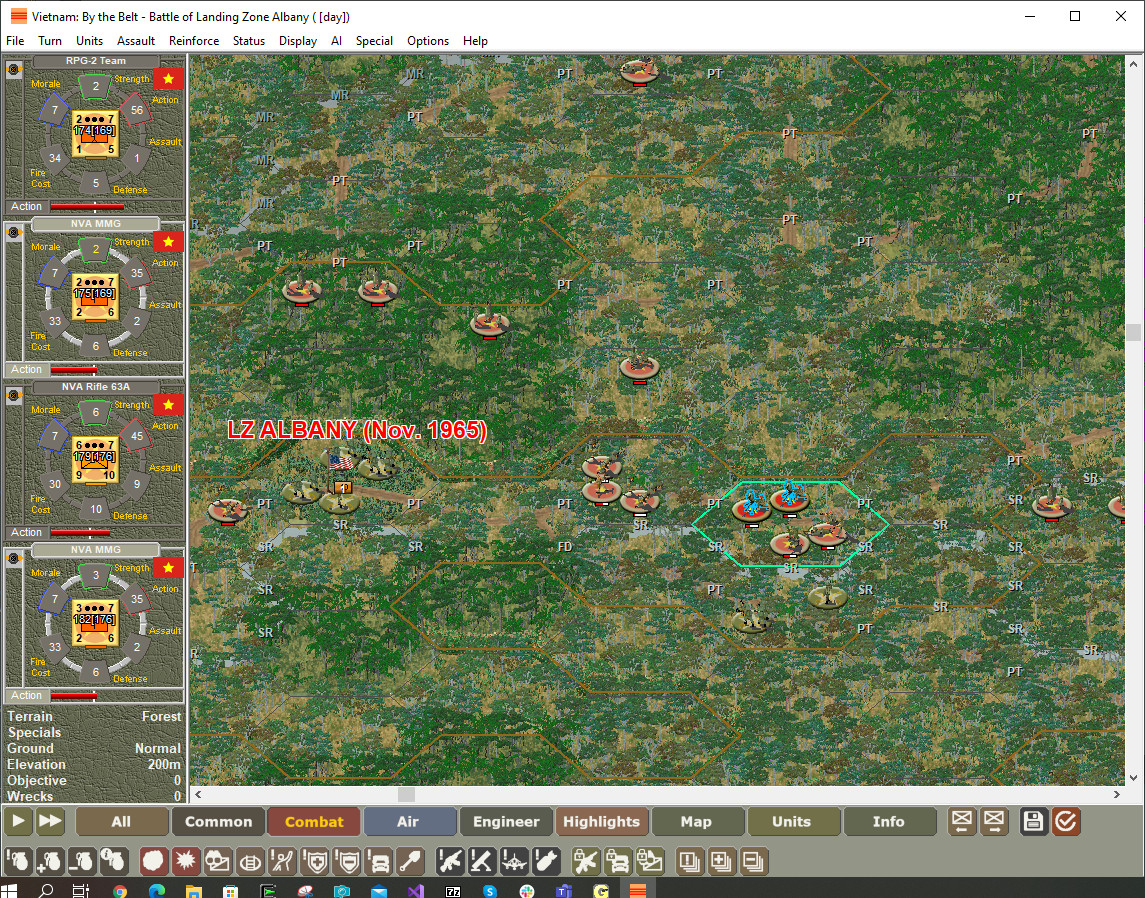Open the File menu
The image size is (1145, 898).
coord(15,41)
